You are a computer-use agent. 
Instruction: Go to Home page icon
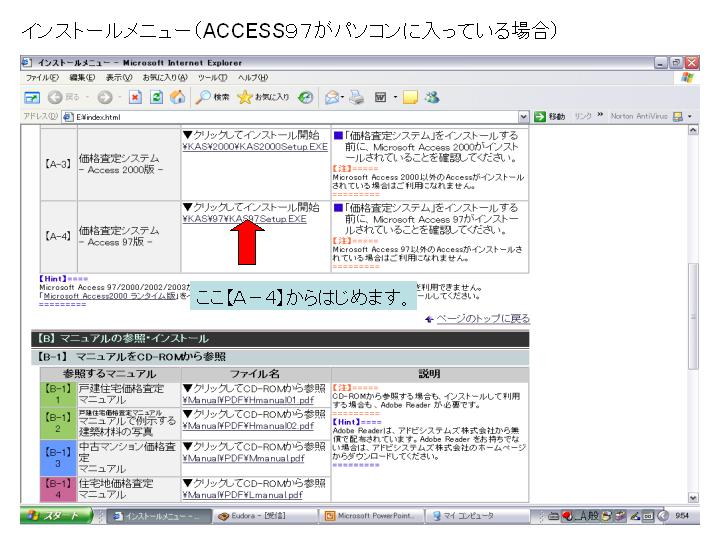tap(177, 97)
